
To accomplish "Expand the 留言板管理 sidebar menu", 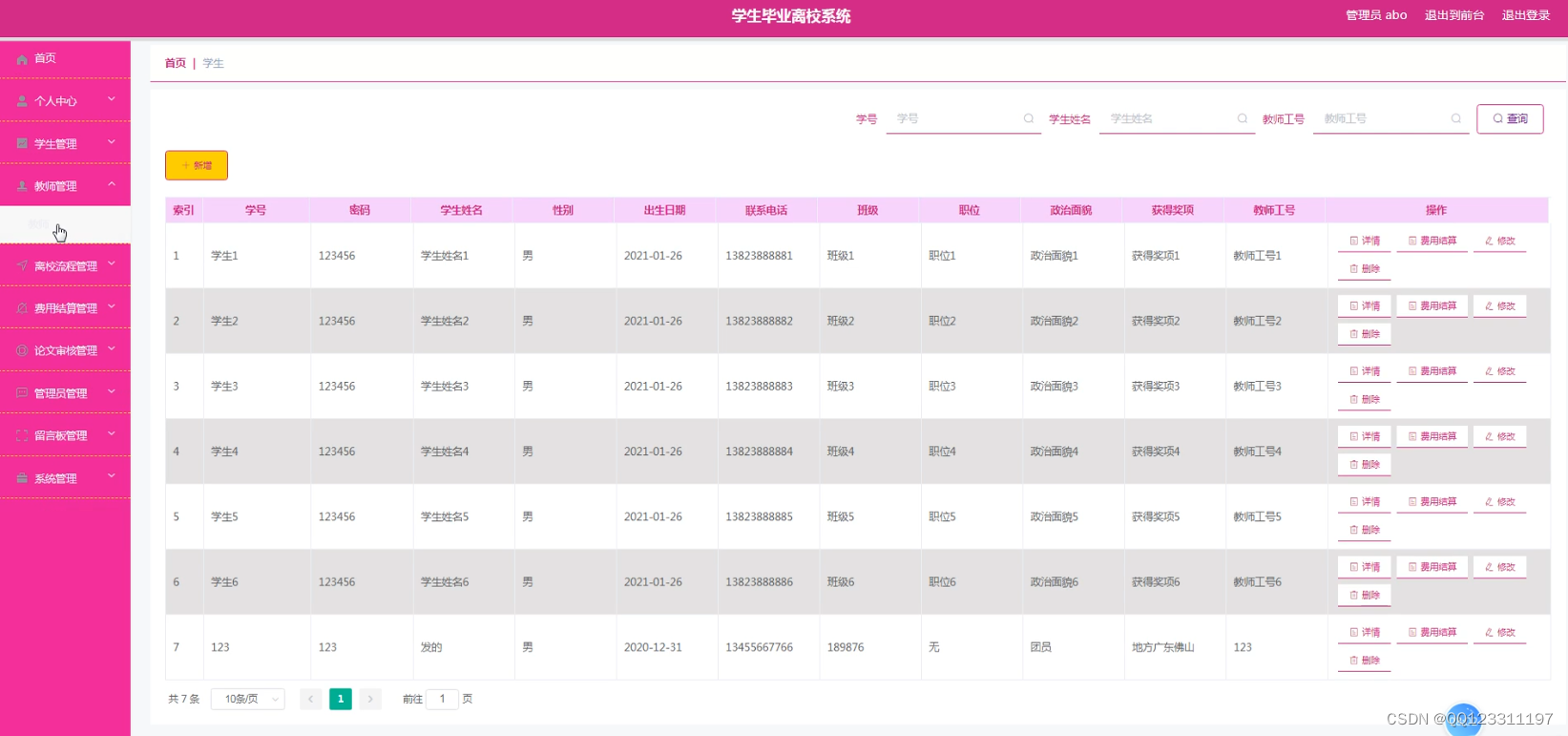I will [65, 435].
